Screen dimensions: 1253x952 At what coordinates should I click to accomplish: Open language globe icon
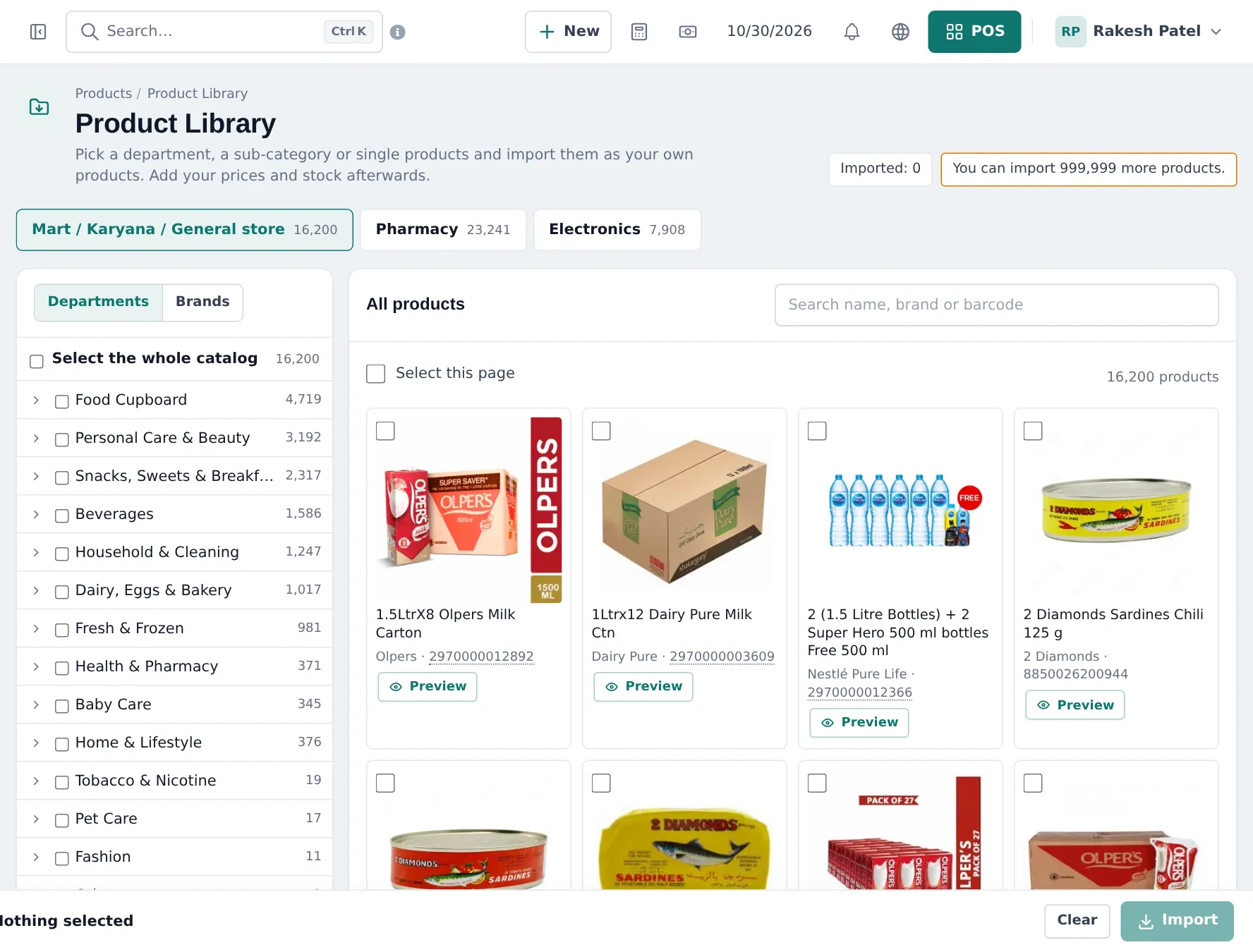(901, 32)
